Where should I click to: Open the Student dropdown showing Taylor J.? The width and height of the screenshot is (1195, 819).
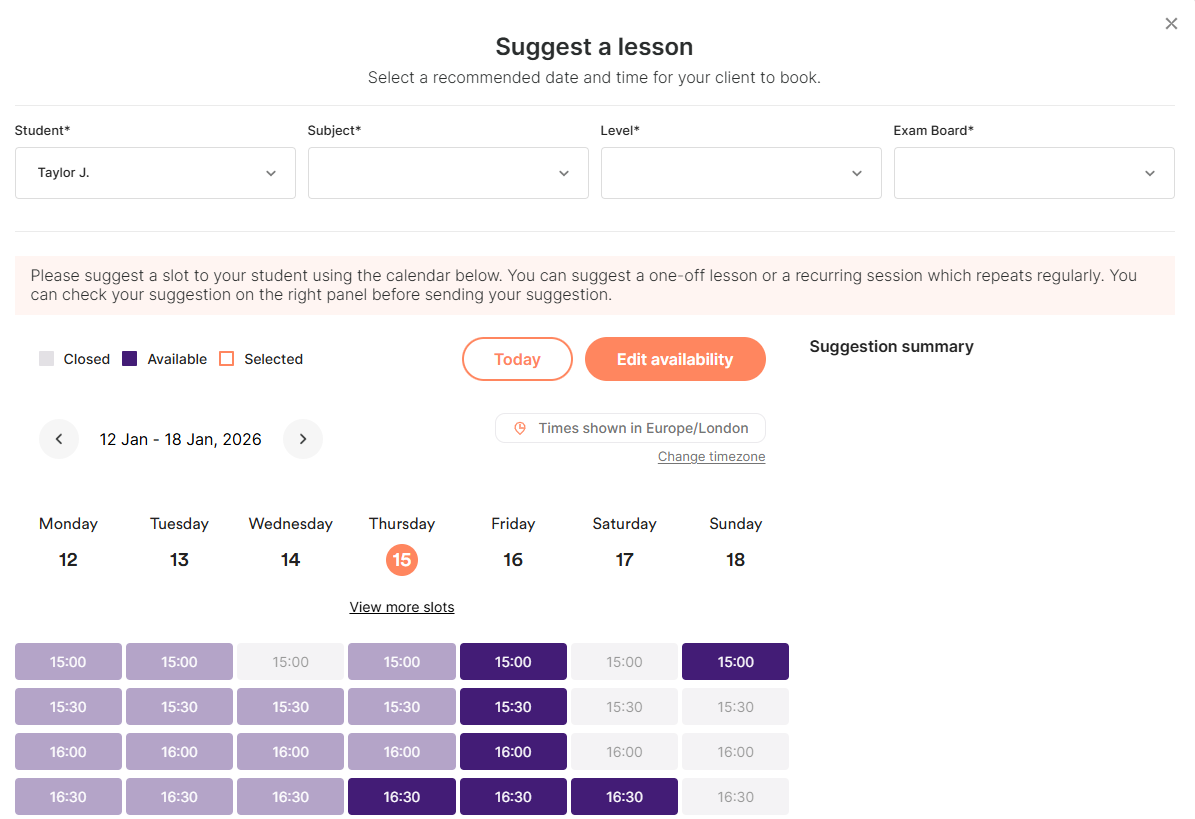click(x=155, y=173)
